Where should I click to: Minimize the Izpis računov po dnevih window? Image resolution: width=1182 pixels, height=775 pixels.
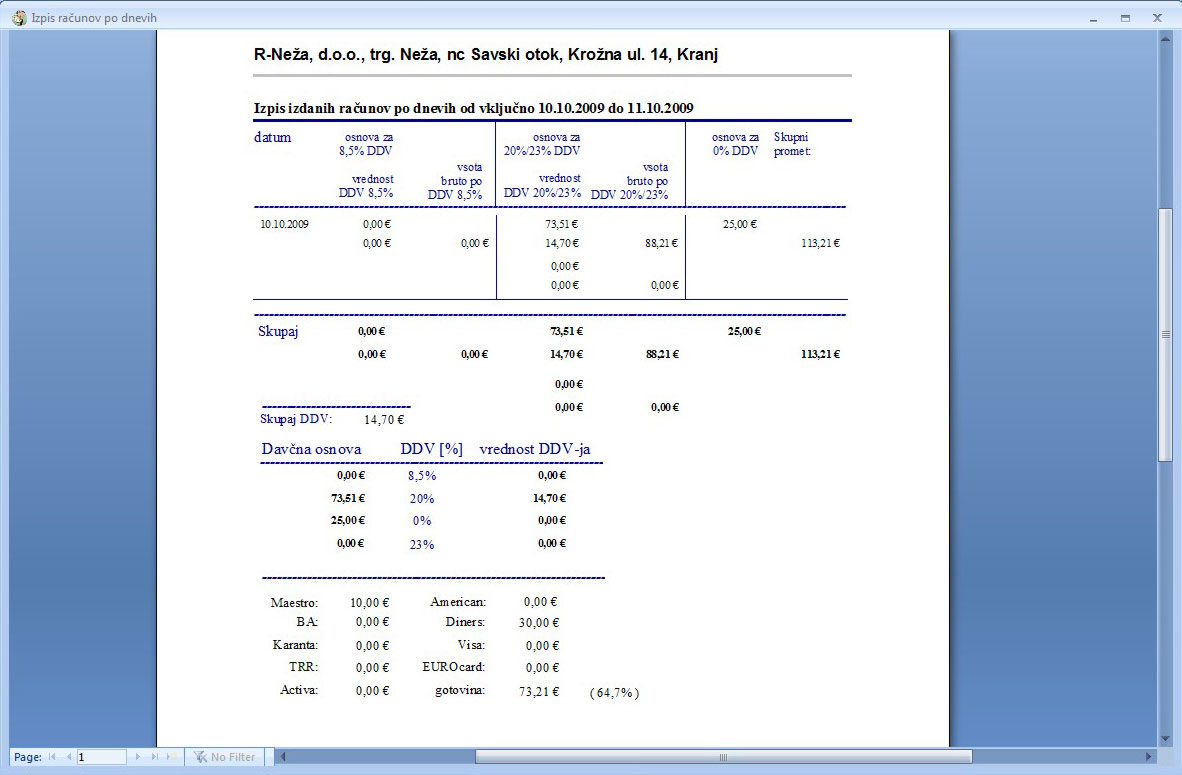pos(1095,18)
